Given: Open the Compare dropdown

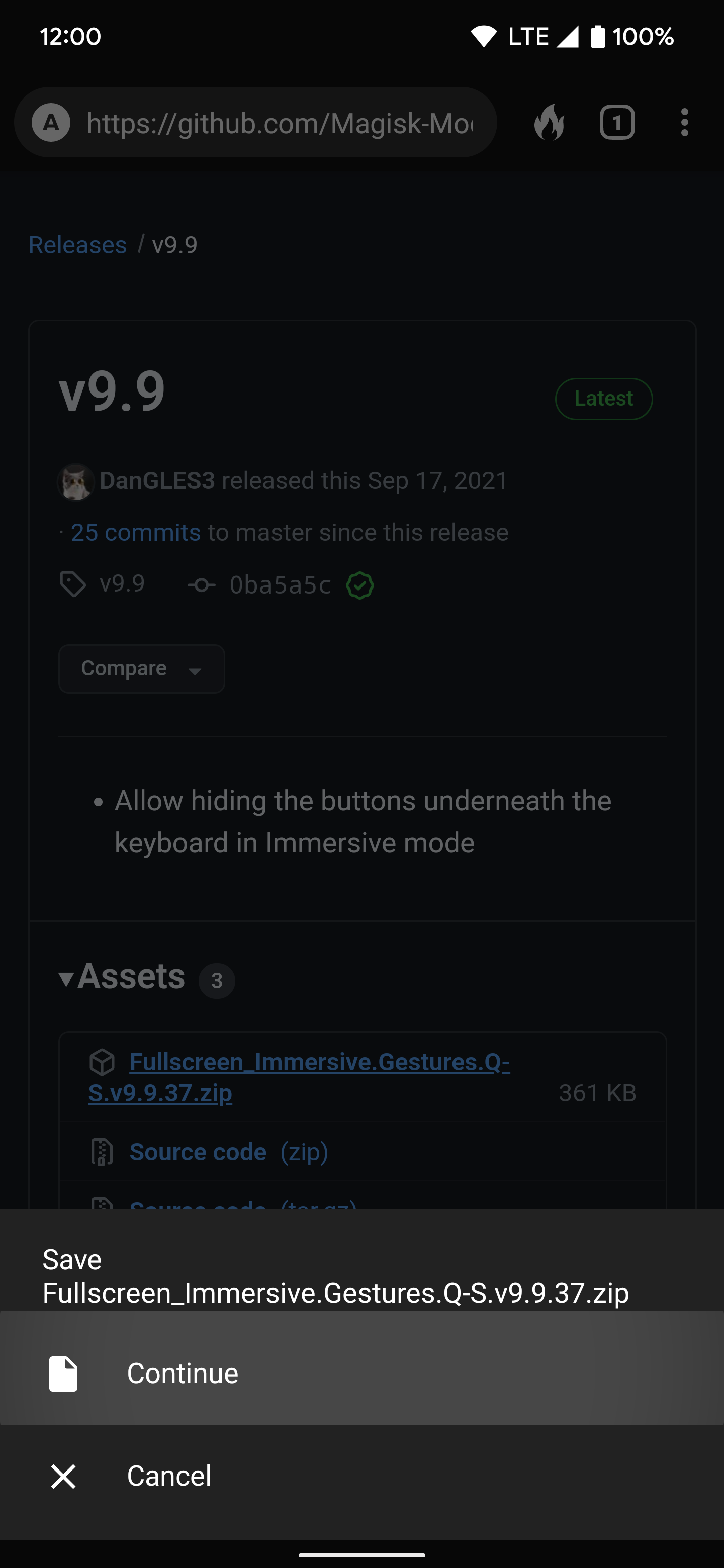Looking at the screenshot, I should pos(141,669).
